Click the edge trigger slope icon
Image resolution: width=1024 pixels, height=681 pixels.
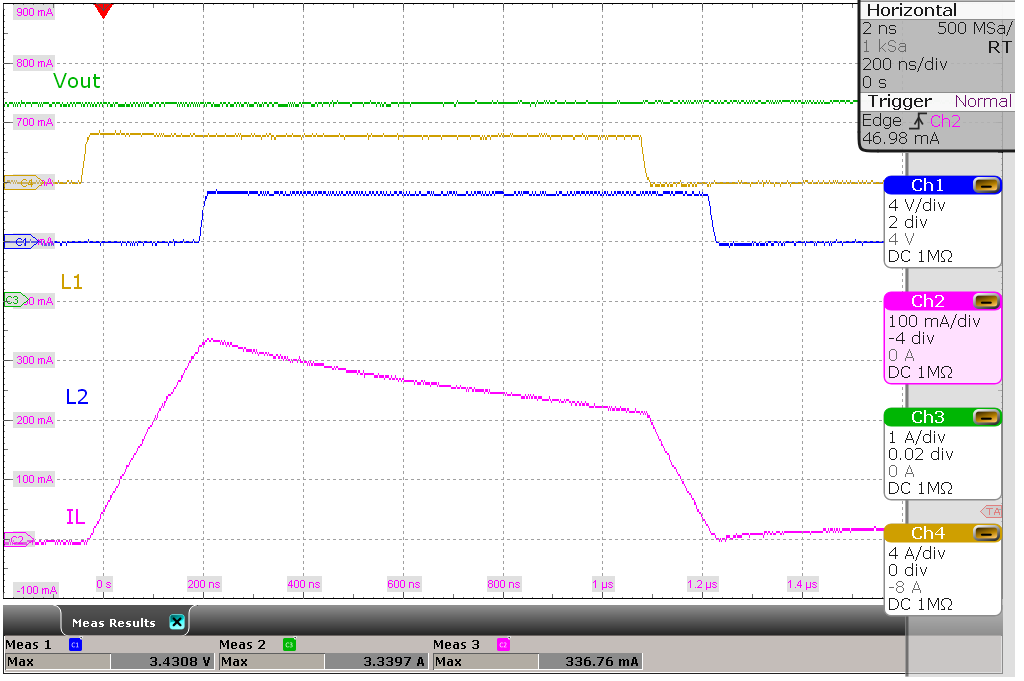918,121
